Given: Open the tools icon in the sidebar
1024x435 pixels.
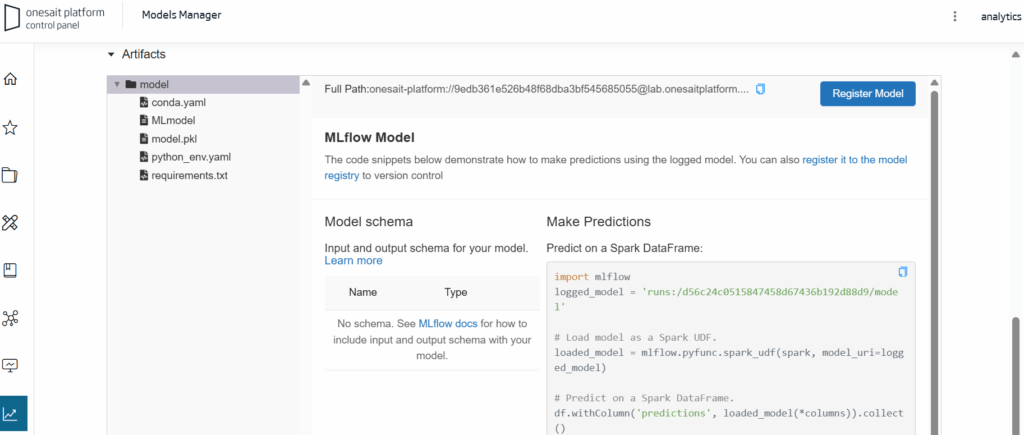Looking at the screenshot, I should (11, 222).
